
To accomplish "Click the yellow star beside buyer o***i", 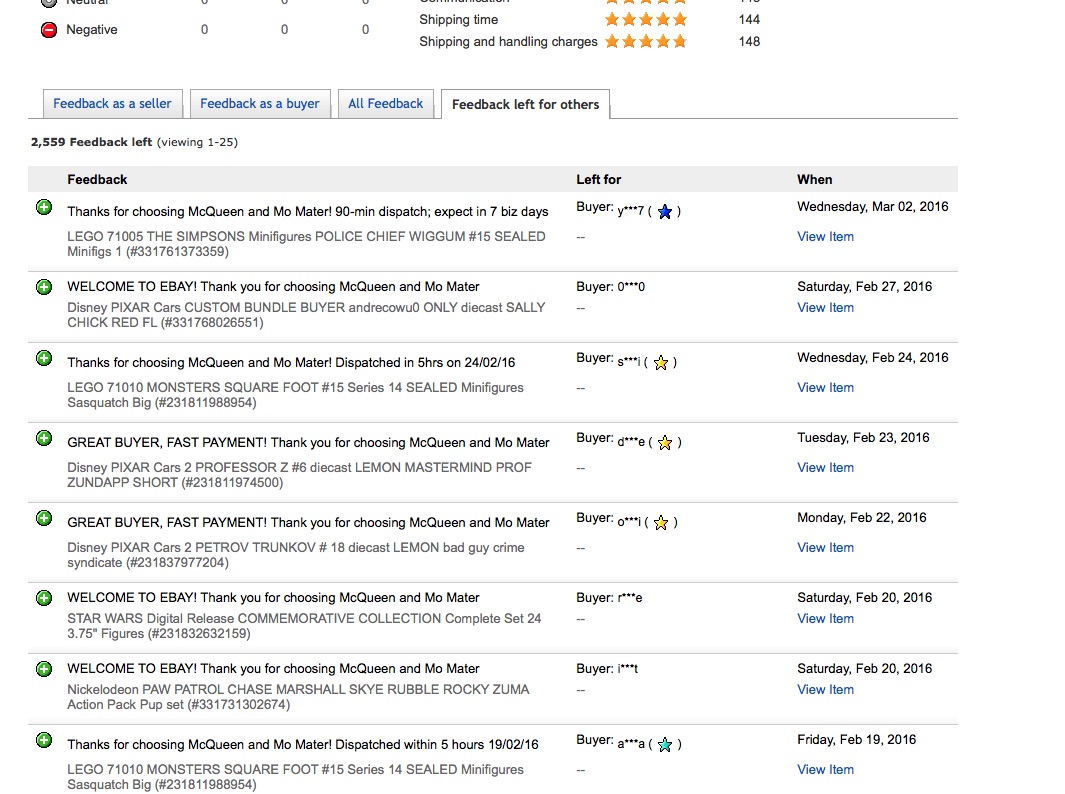I will coord(660,523).
